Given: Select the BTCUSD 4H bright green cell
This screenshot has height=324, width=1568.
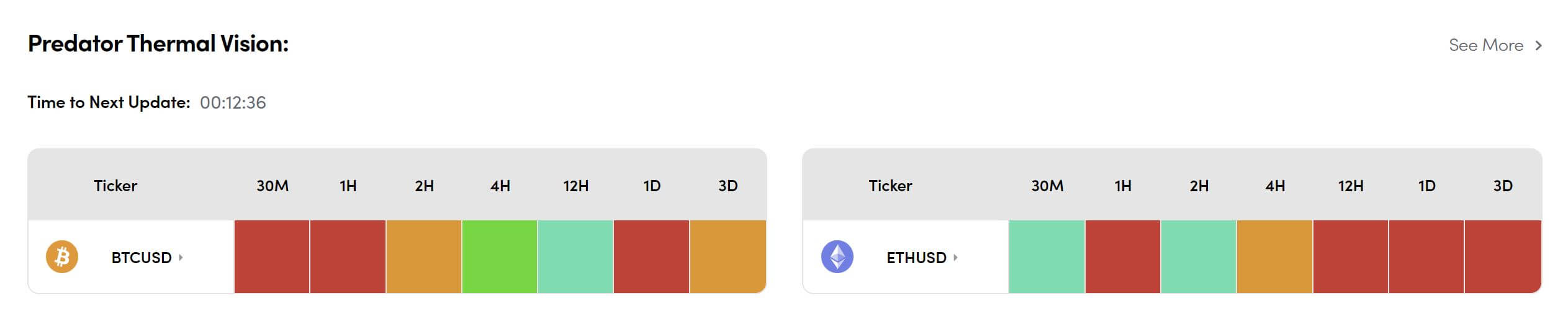Looking at the screenshot, I should (500, 256).
